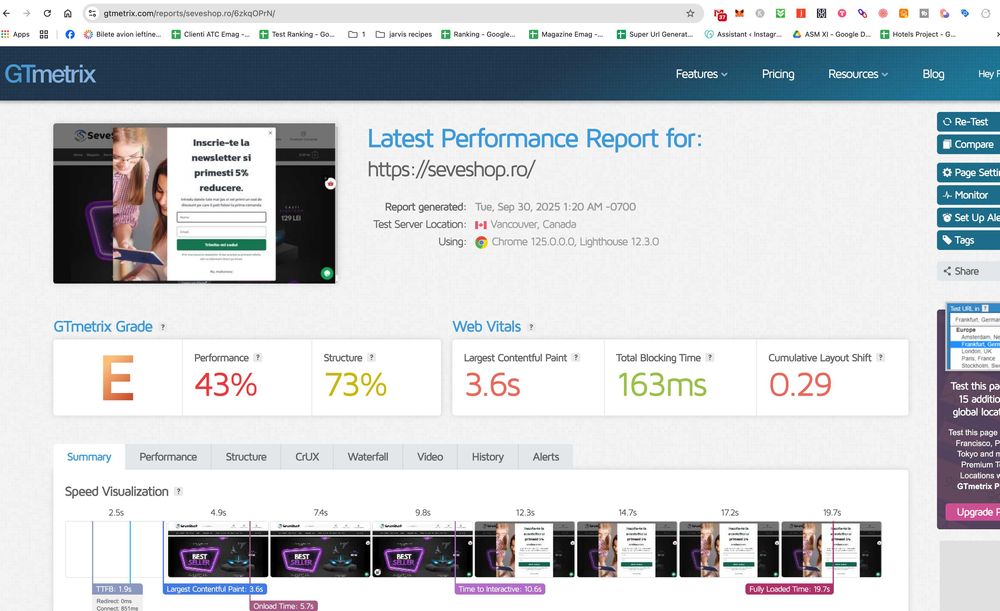
Task: Open the seveshop.ro page screenshot thumbnail
Action: [x=195, y=203]
